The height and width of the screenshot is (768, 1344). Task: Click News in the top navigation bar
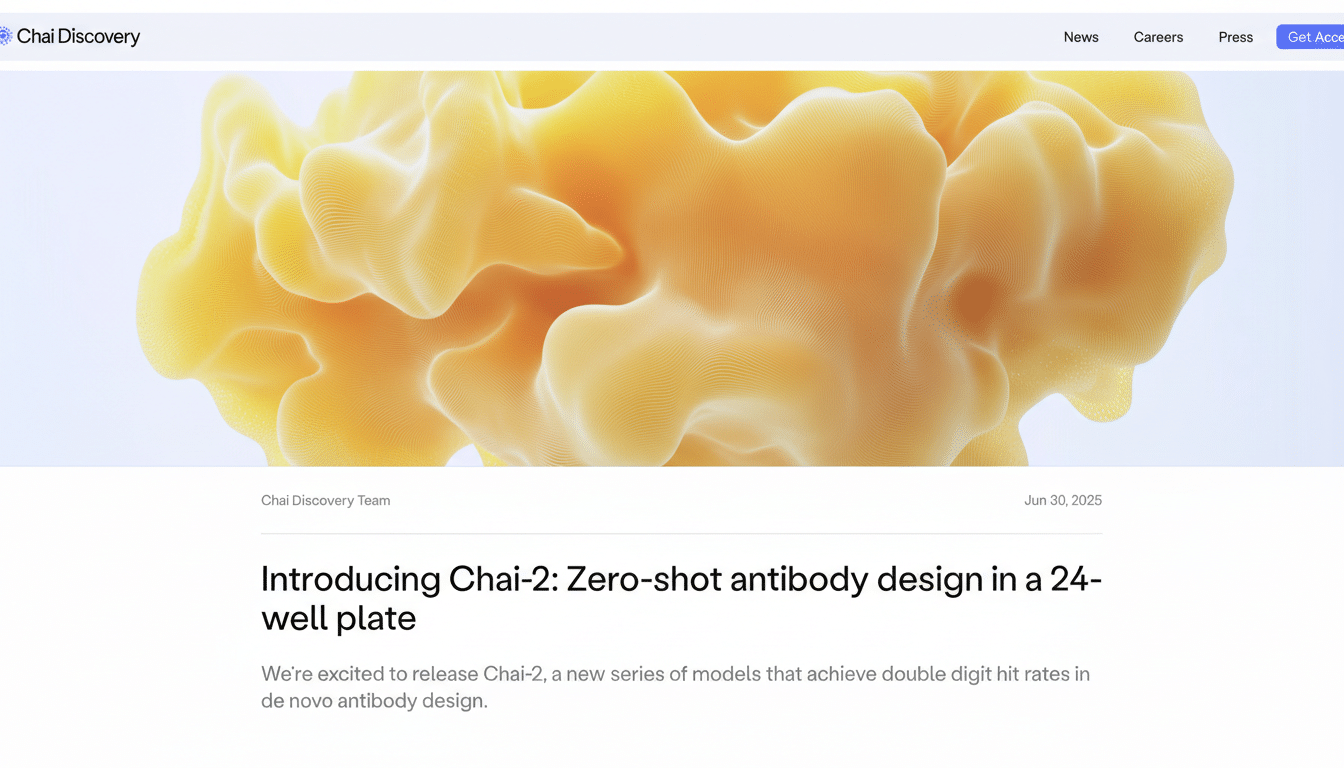pyautogui.click(x=1081, y=37)
